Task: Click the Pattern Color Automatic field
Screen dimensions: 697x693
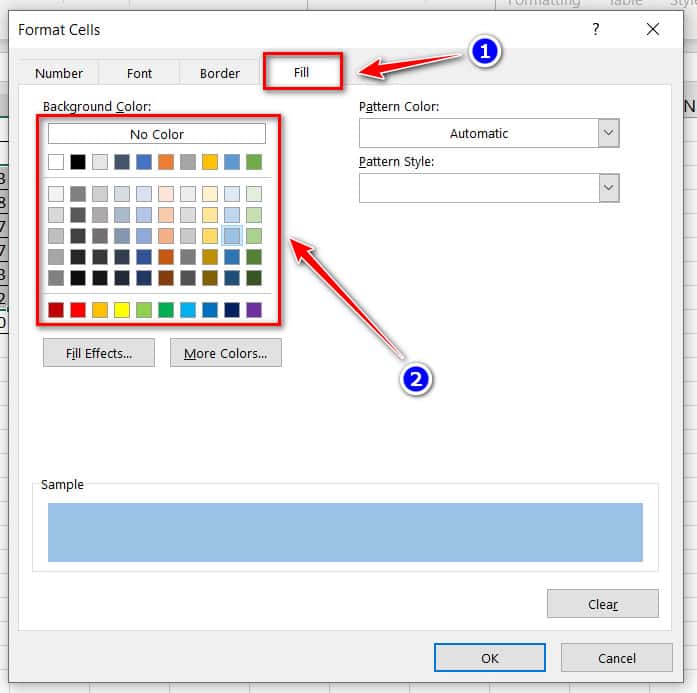Action: pyautogui.click(x=479, y=133)
